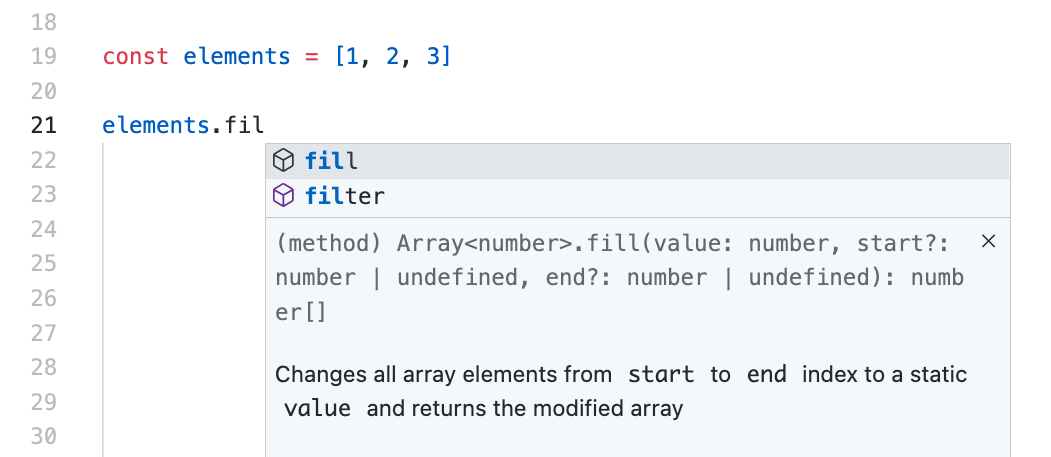The image size is (1051, 457).
Task: Click the inline code word end in description
Action: point(767,374)
